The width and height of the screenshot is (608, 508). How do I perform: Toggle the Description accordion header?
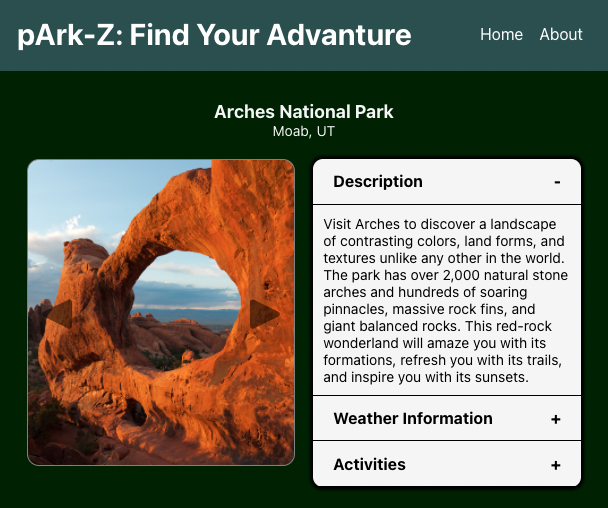(x=447, y=182)
